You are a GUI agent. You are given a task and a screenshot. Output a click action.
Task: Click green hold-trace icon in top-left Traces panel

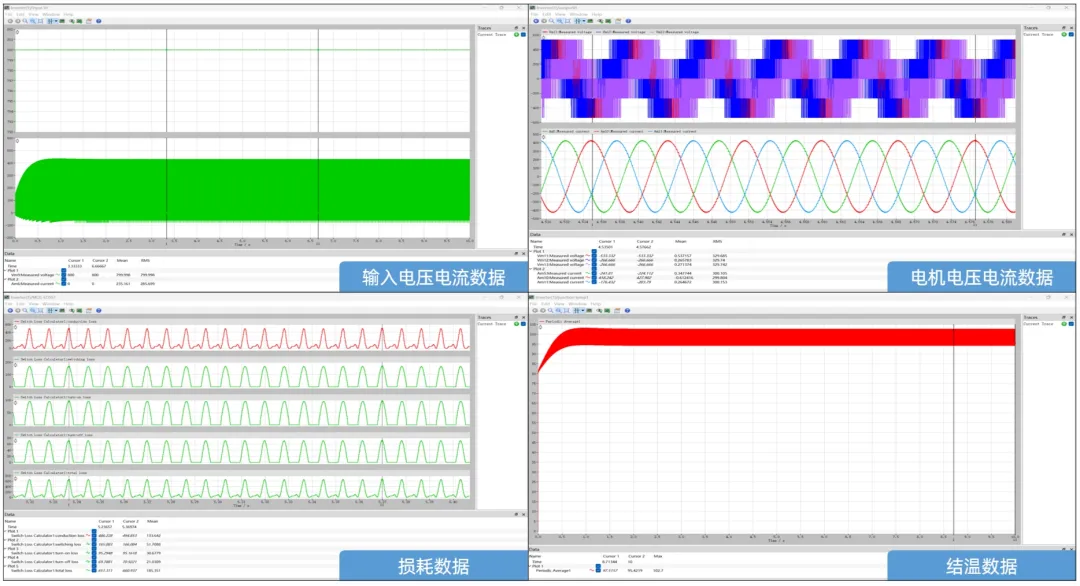[x=516, y=34]
